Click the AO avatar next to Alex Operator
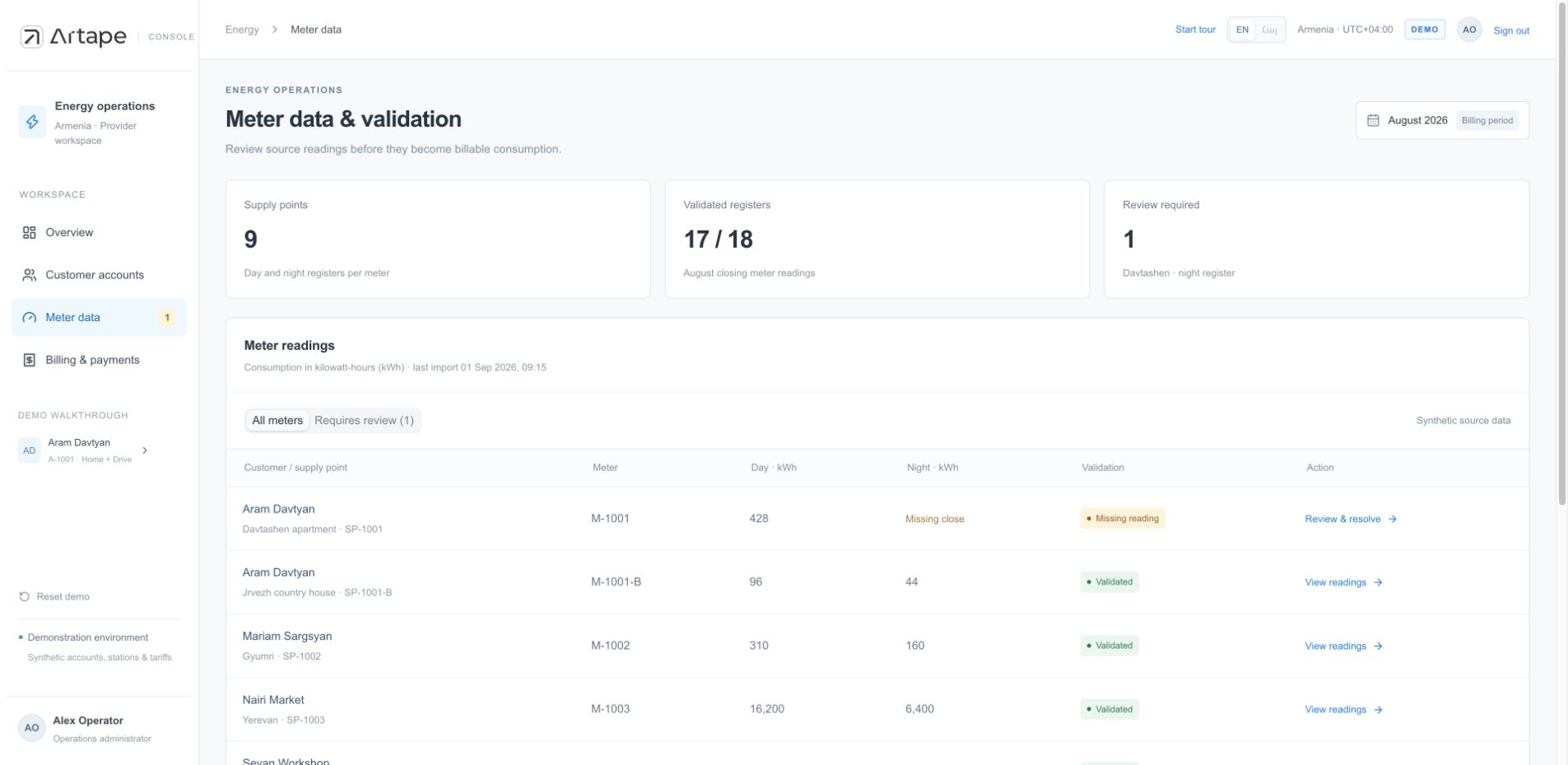Viewport: 1568px width, 765px height. point(31,728)
